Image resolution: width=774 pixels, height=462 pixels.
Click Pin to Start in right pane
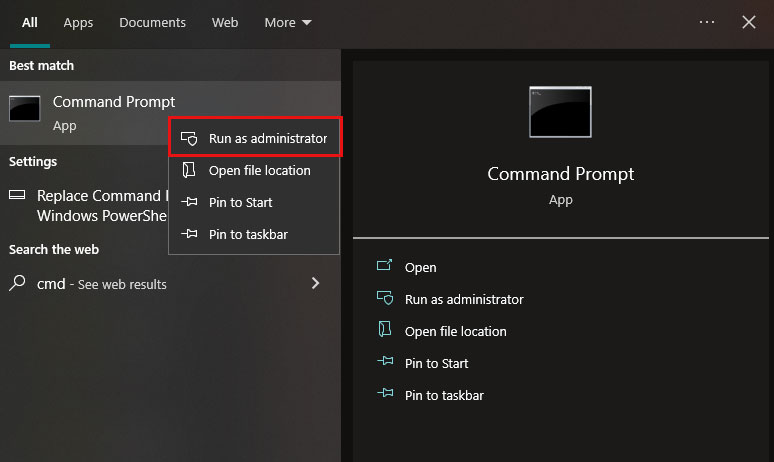coord(436,364)
